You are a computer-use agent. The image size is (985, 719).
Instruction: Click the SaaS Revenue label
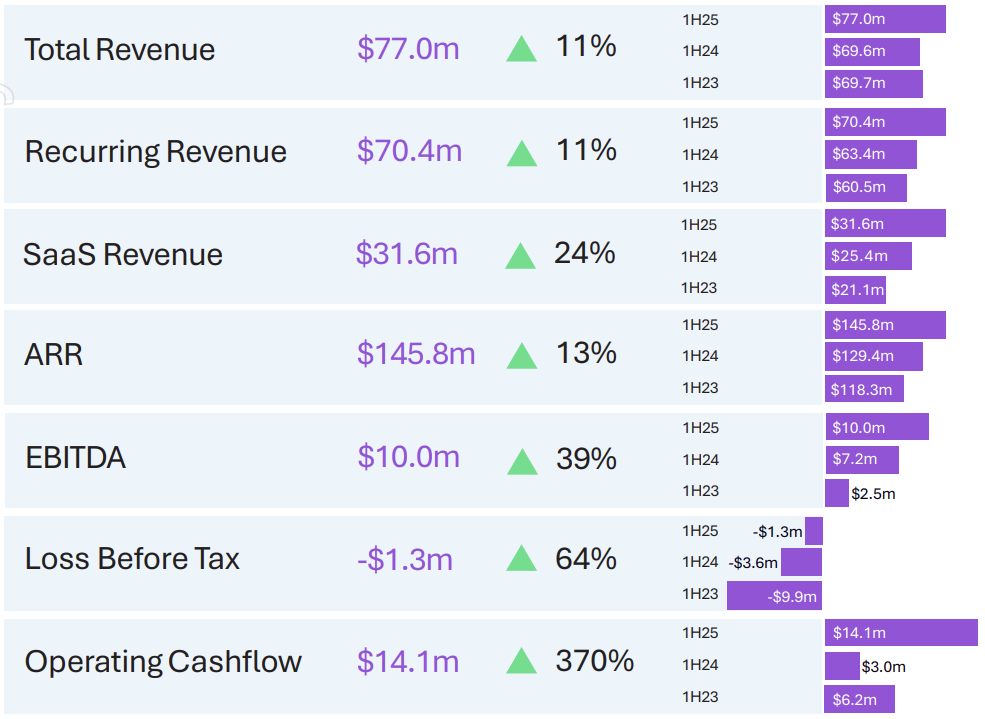click(x=123, y=254)
